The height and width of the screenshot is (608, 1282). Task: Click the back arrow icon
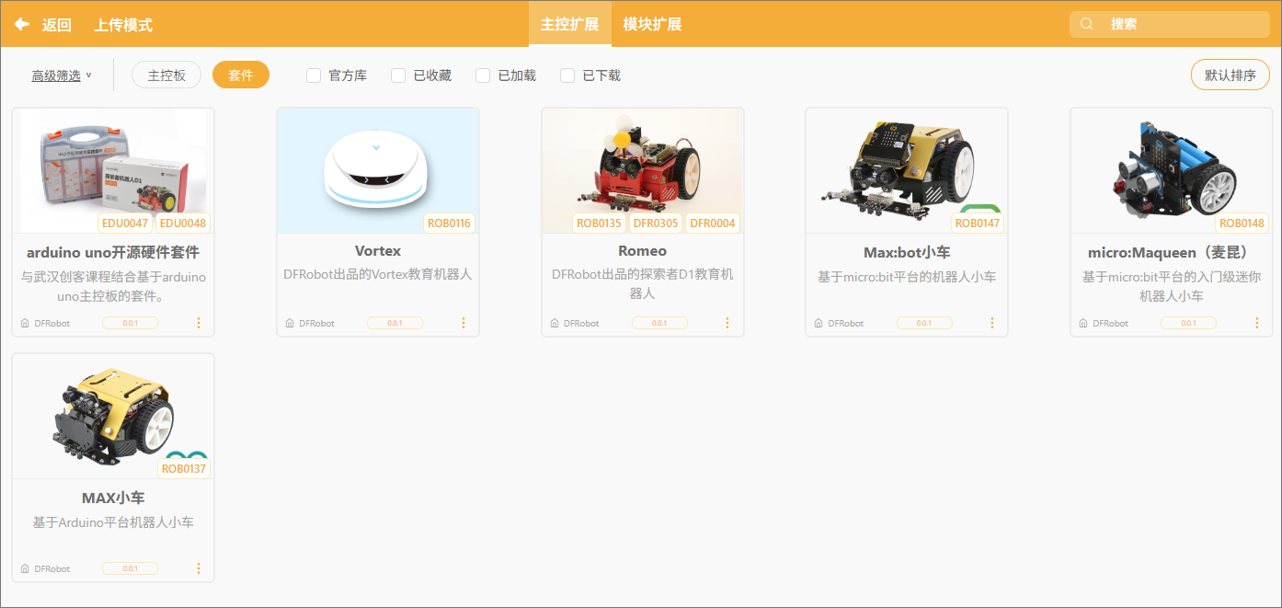(x=21, y=24)
